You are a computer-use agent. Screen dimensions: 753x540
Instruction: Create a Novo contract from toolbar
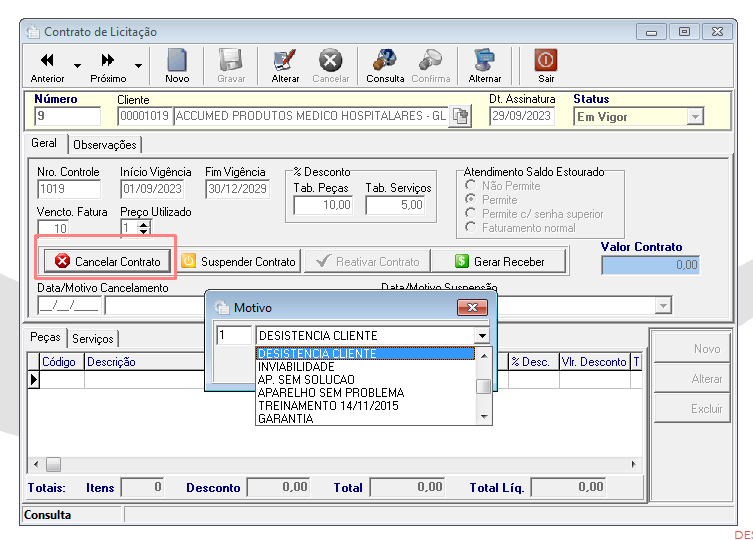(x=177, y=66)
